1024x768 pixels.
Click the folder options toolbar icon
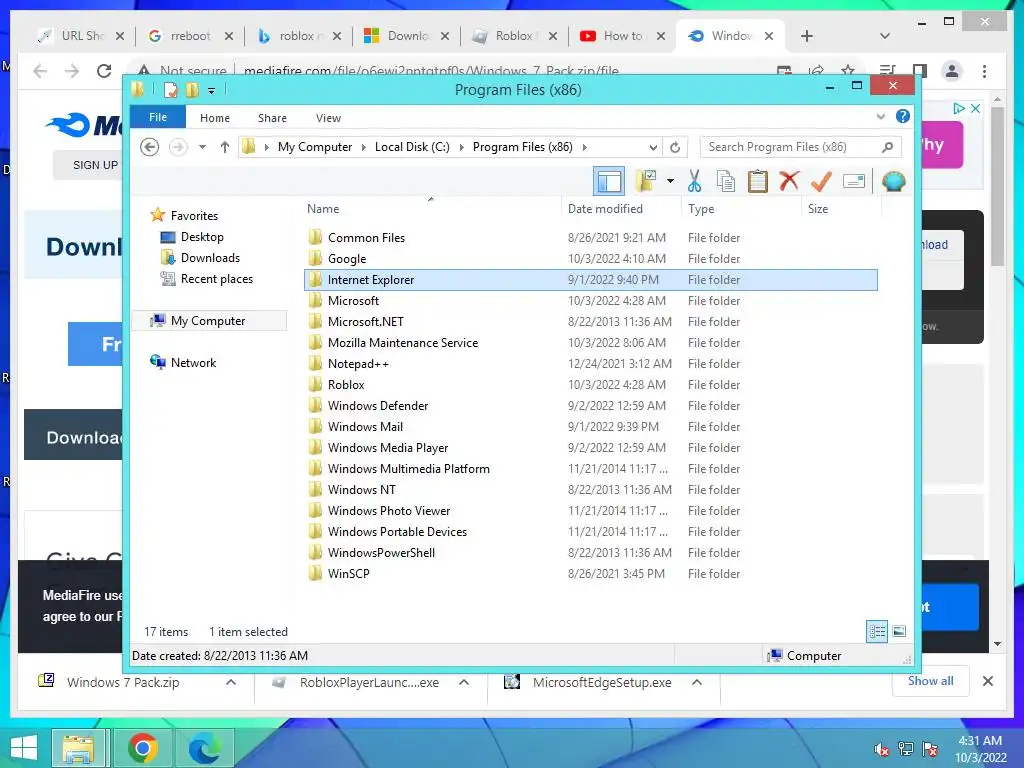click(x=646, y=181)
